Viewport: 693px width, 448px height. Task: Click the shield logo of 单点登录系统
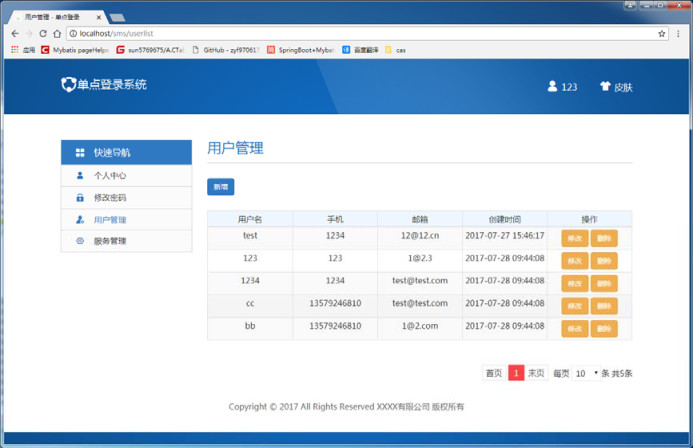pos(68,85)
